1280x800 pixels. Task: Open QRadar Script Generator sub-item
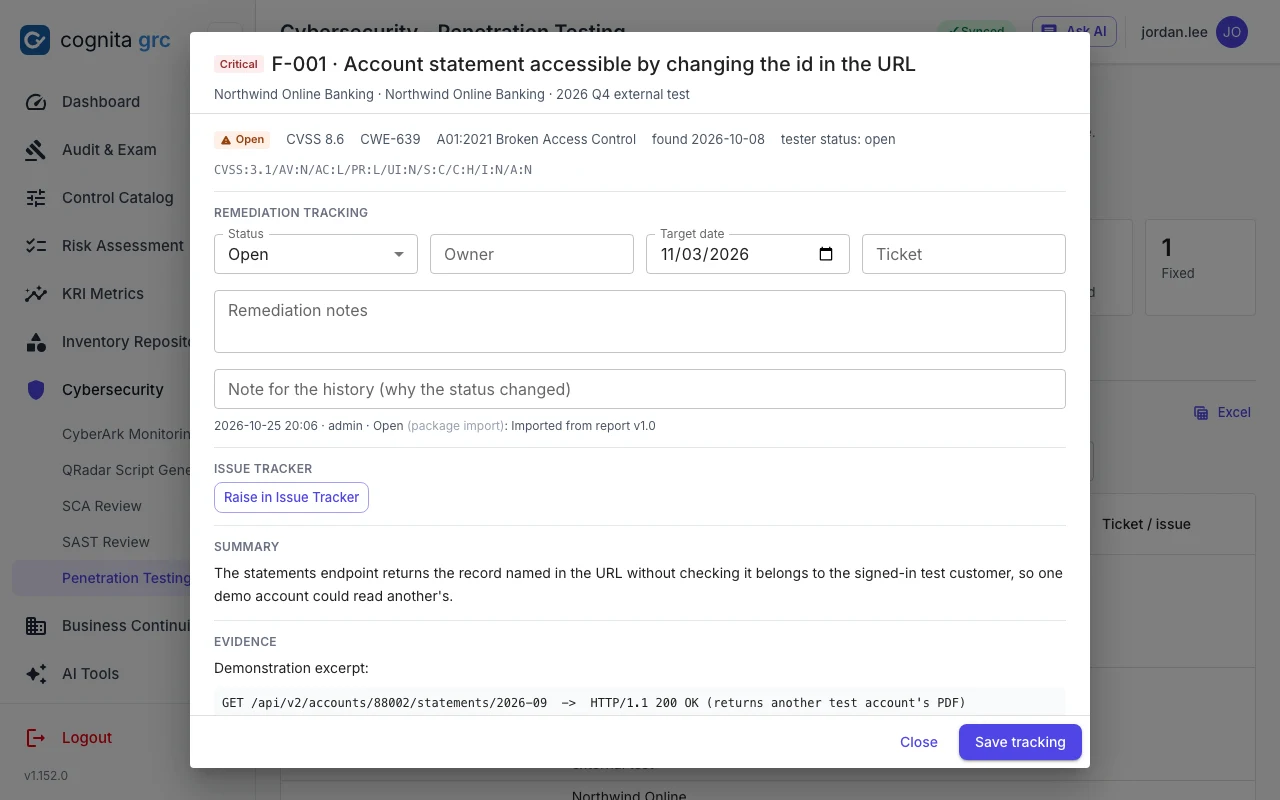[x=126, y=470]
